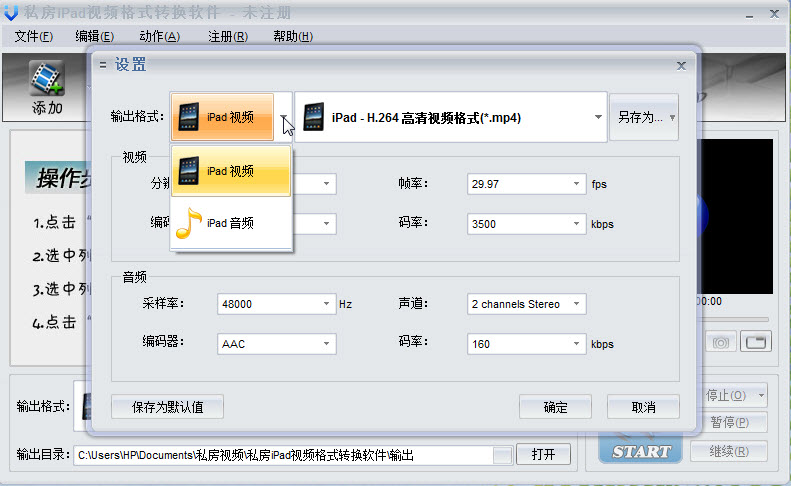Expand the partially hidden resolution dropdown arrow
The image size is (791, 486).
(326, 184)
